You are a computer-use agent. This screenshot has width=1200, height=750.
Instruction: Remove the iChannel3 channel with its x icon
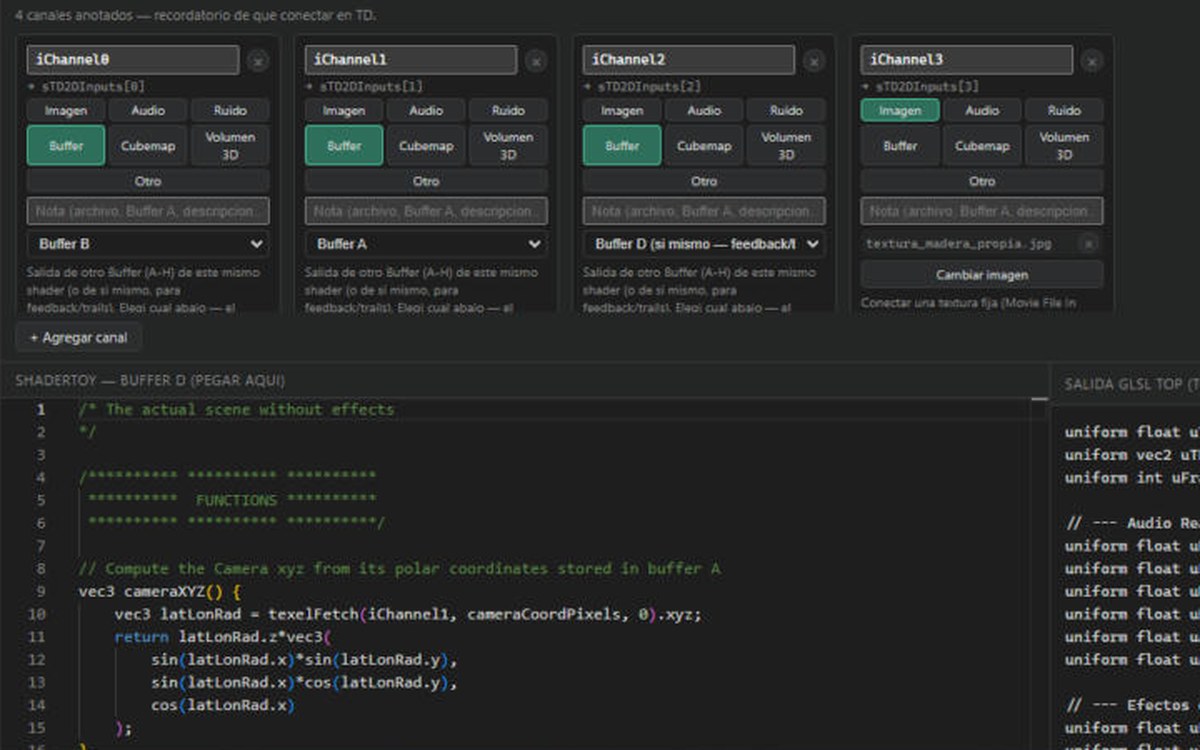point(1091,61)
